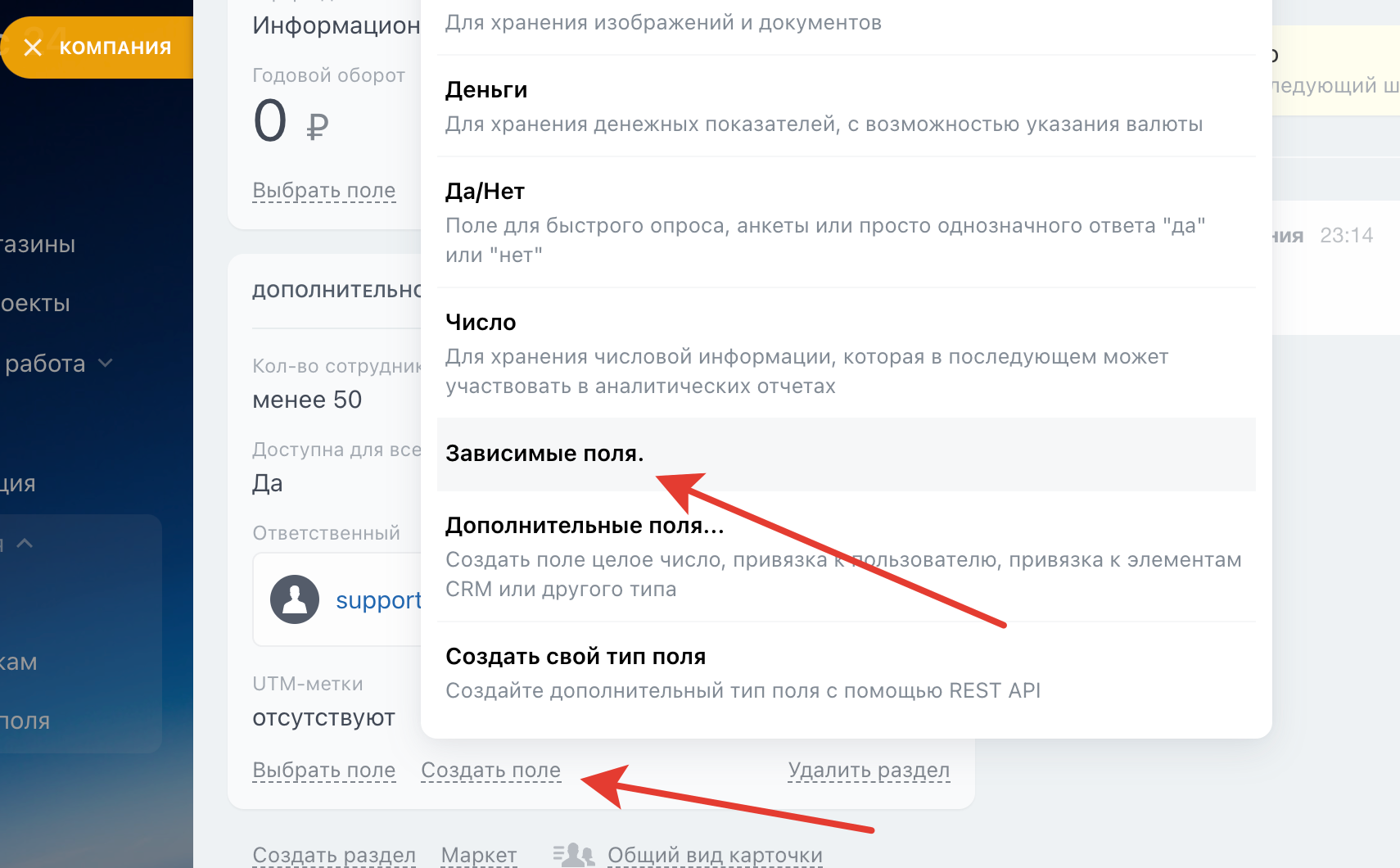Click the responsible user avatar icon

tap(295, 599)
